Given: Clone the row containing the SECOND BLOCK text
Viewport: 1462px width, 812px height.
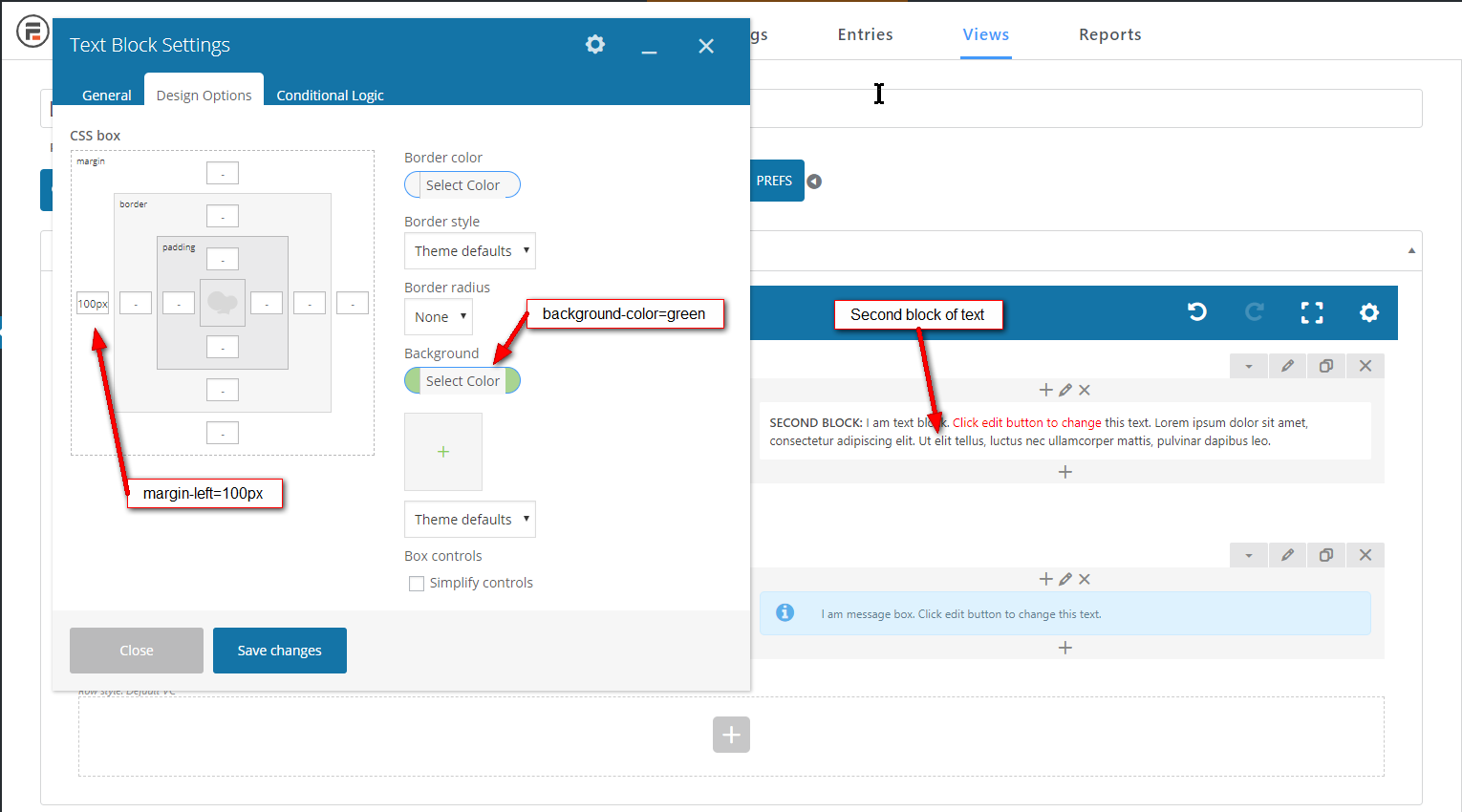Looking at the screenshot, I should point(1326,366).
